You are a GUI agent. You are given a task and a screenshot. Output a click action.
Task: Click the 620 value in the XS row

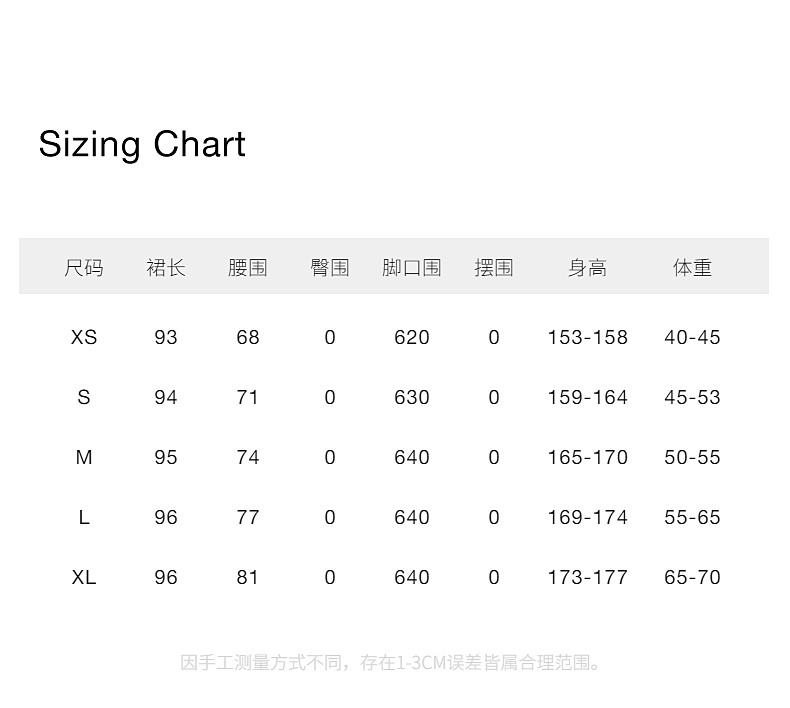pyautogui.click(x=412, y=337)
